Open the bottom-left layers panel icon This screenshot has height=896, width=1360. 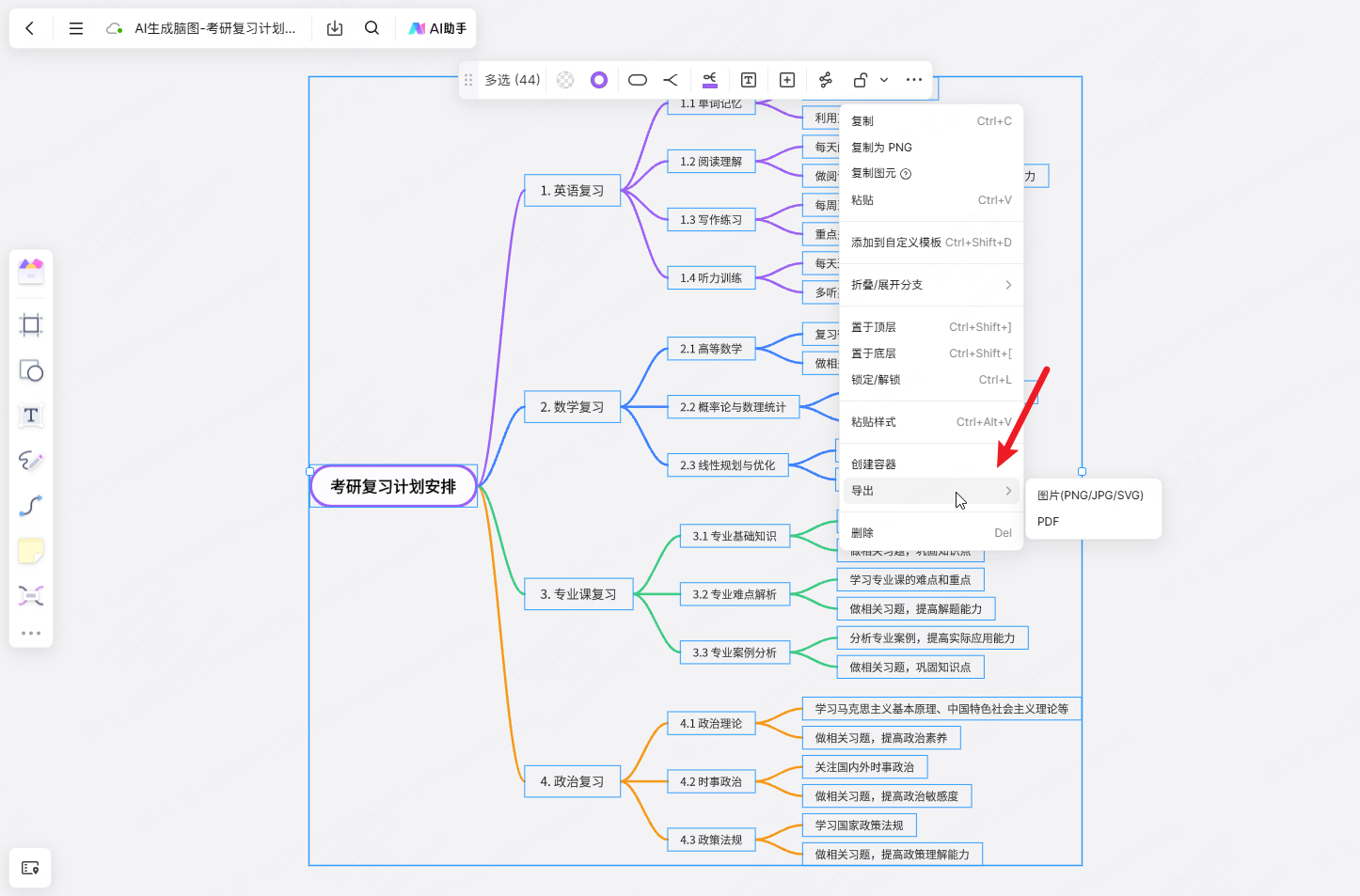30,868
